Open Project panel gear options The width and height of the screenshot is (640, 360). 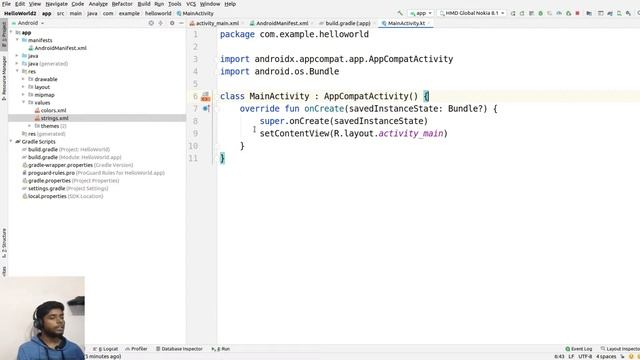(172, 23)
